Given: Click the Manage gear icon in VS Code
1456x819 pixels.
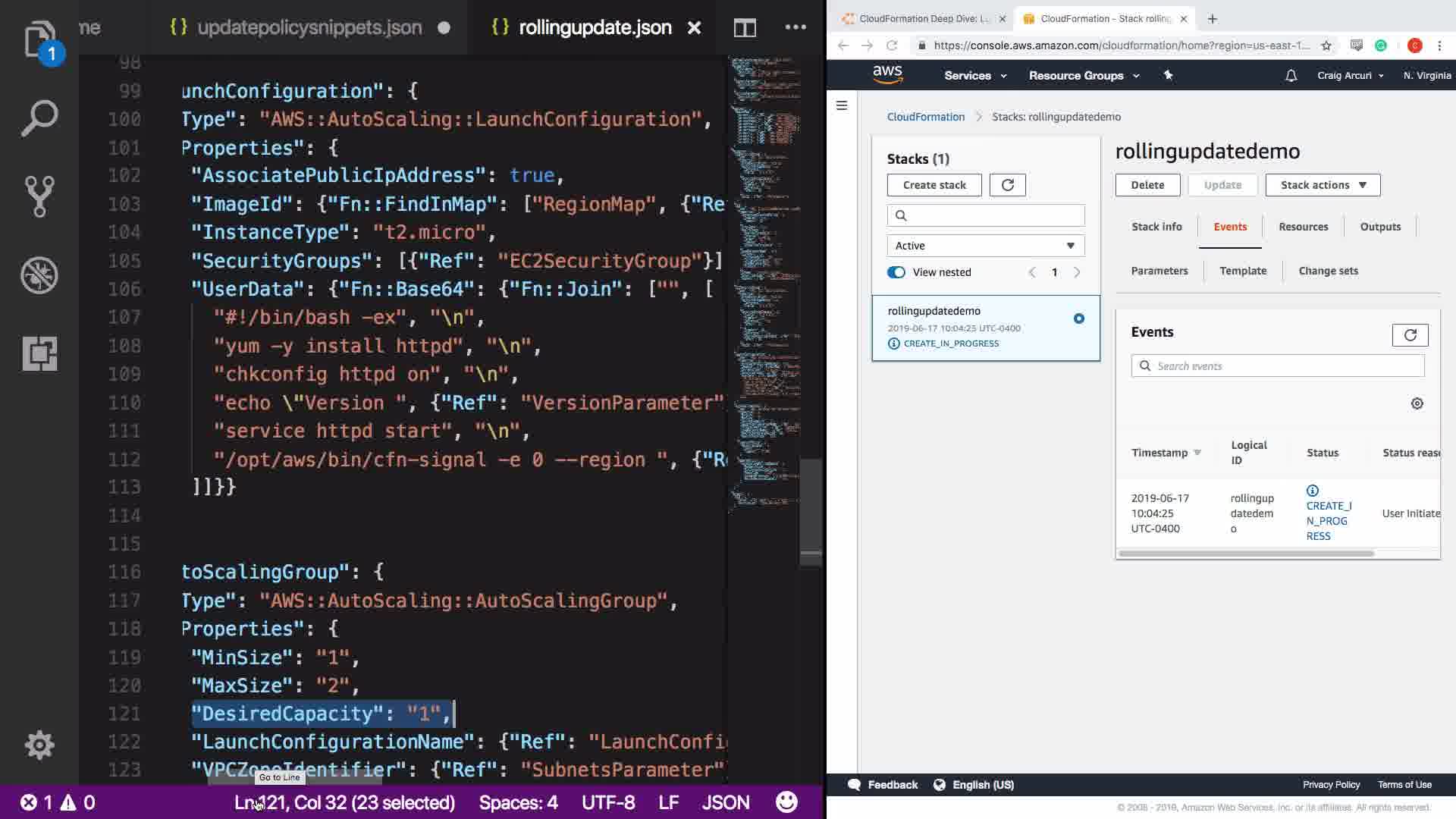Looking at the screenshot, I should pyautogui.click(x=39, y=745).
